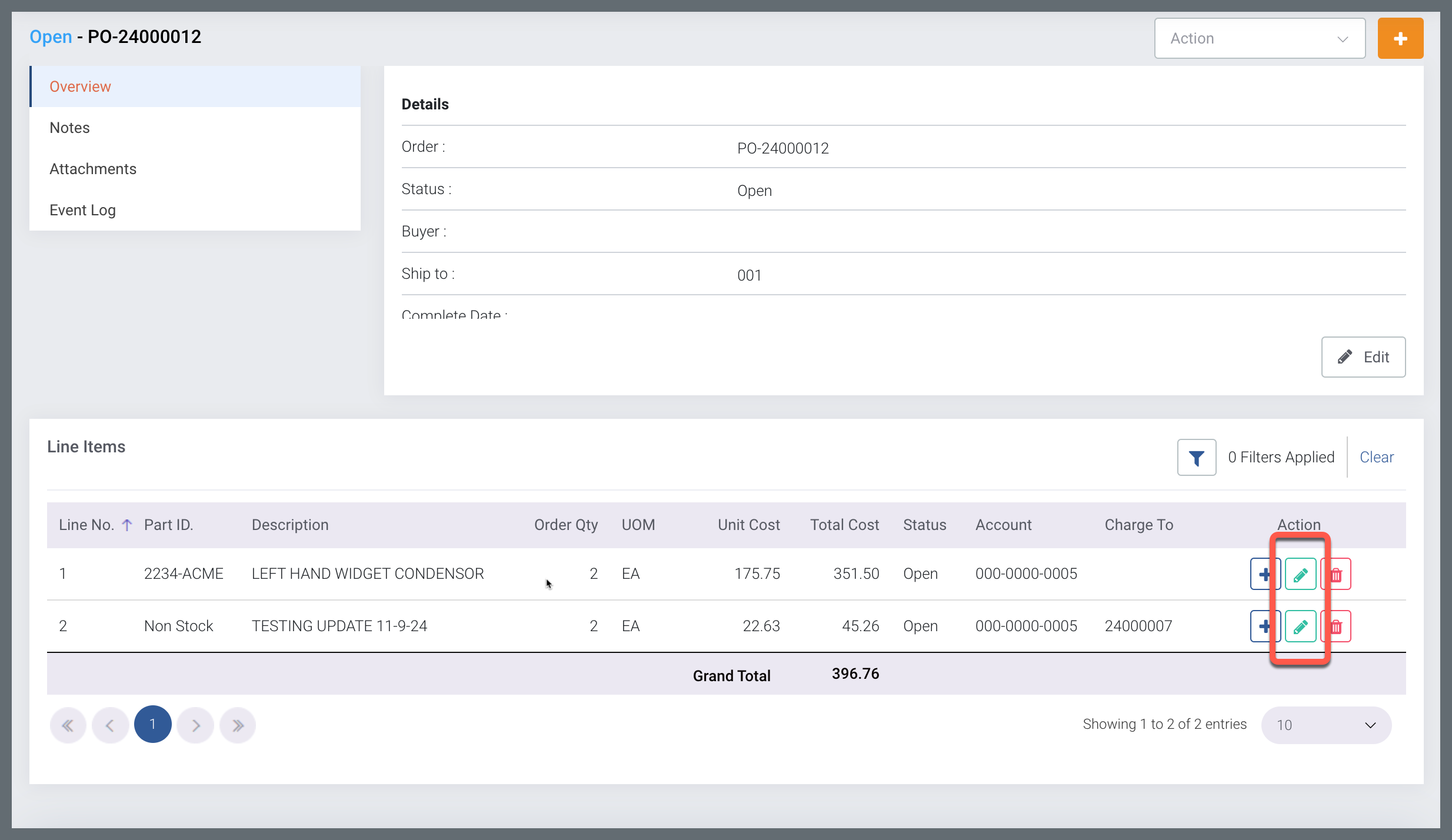The image size is (1452, 840).
Task: Open the Action dropdown at top
Action: [1259, 39]
